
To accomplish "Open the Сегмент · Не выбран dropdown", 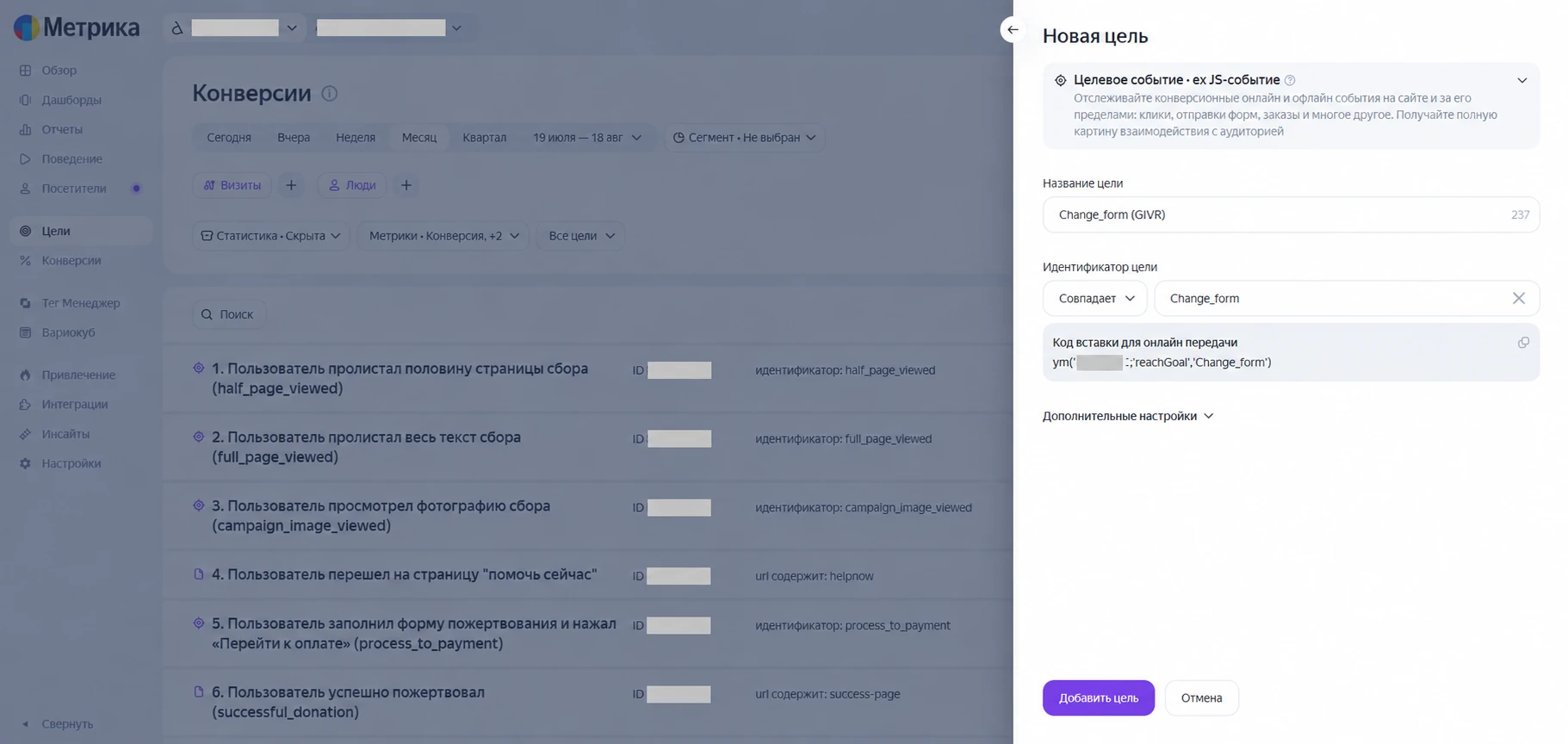I will 744,138.
